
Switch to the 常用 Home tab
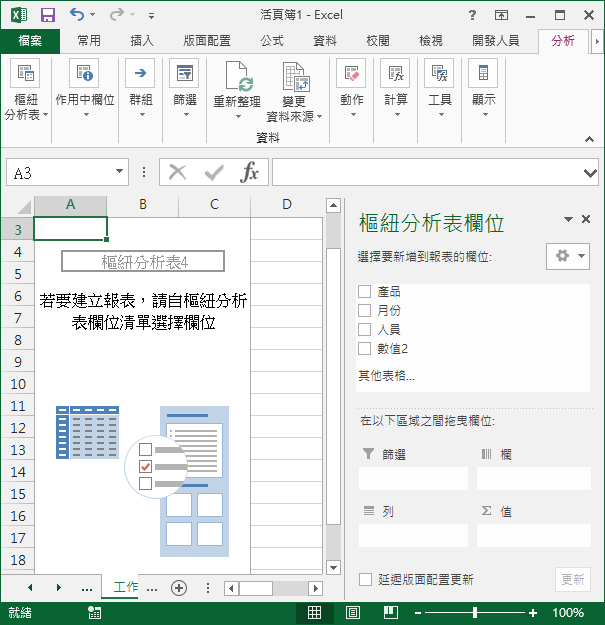pos(89,40)
